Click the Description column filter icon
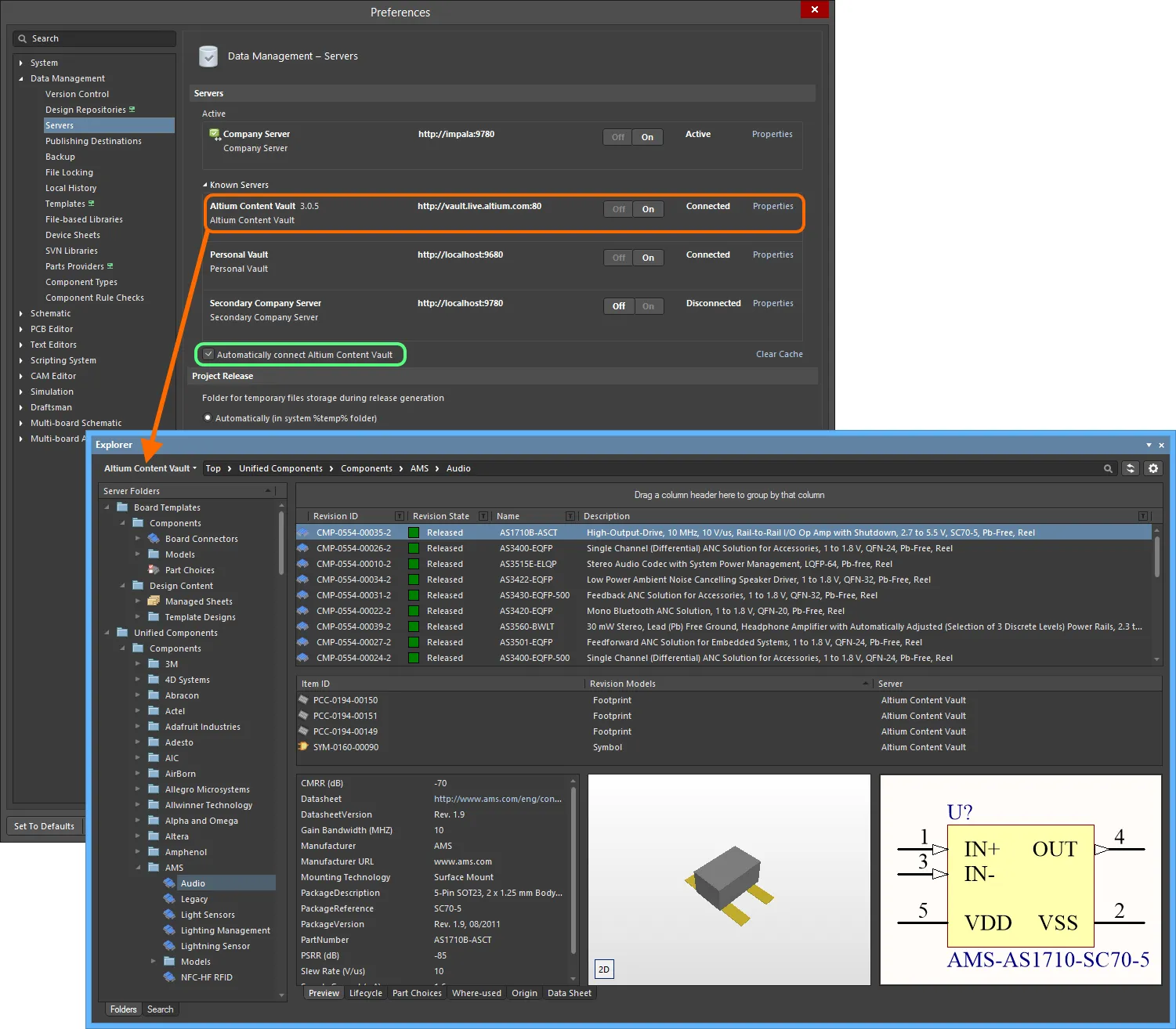This screenshot has width=1176, height=1029. point(1143,516)
